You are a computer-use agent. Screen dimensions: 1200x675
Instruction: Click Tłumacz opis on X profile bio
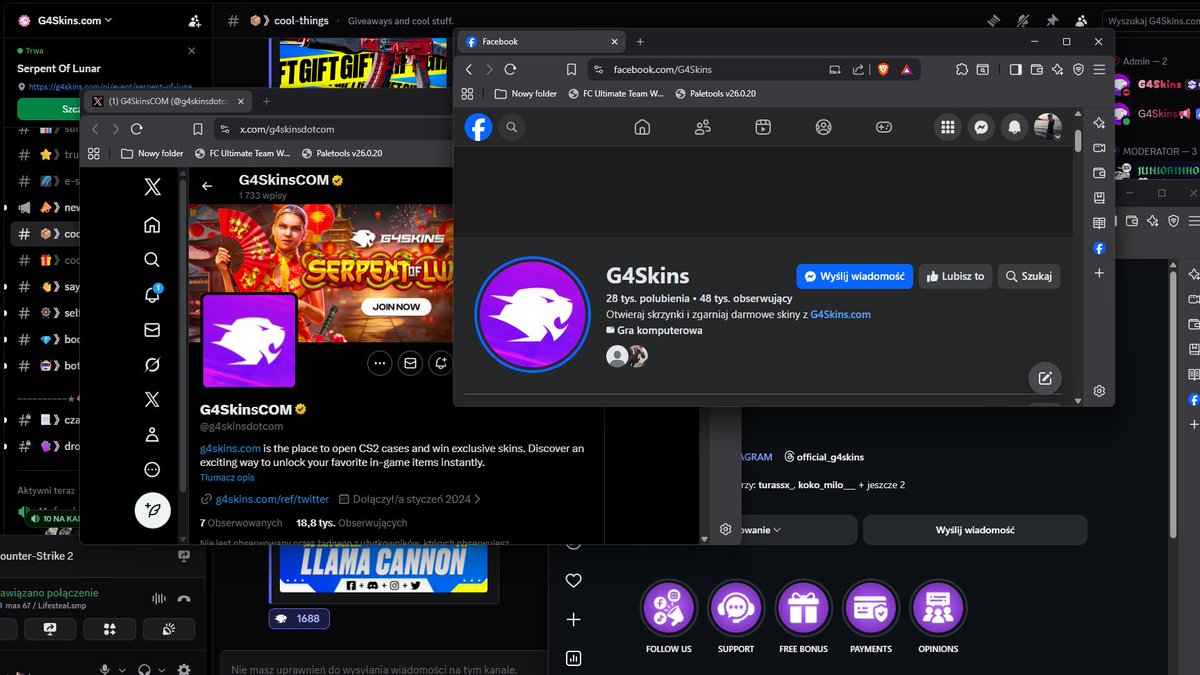click(x=227, y=478)
